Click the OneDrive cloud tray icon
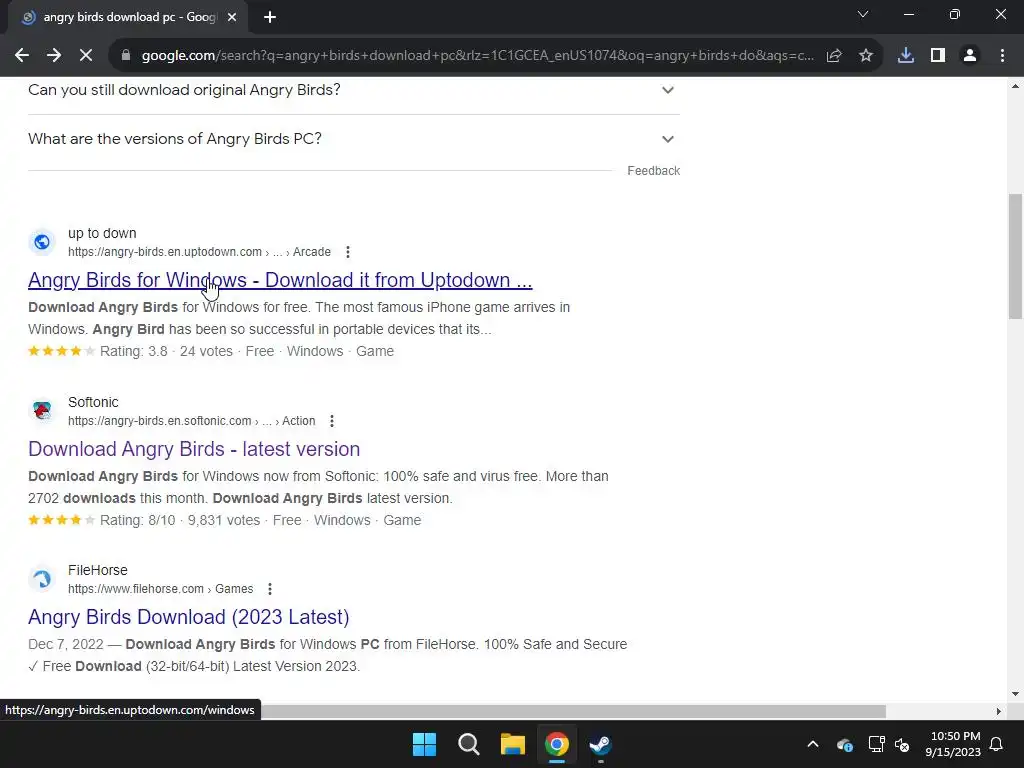 tap(845, 744)
